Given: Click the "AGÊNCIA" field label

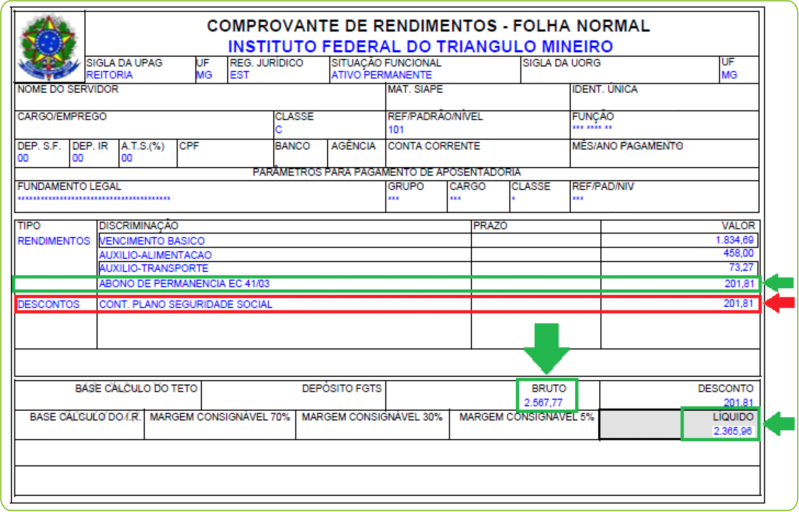Looking at the screenshot, I should click(353, 146).
